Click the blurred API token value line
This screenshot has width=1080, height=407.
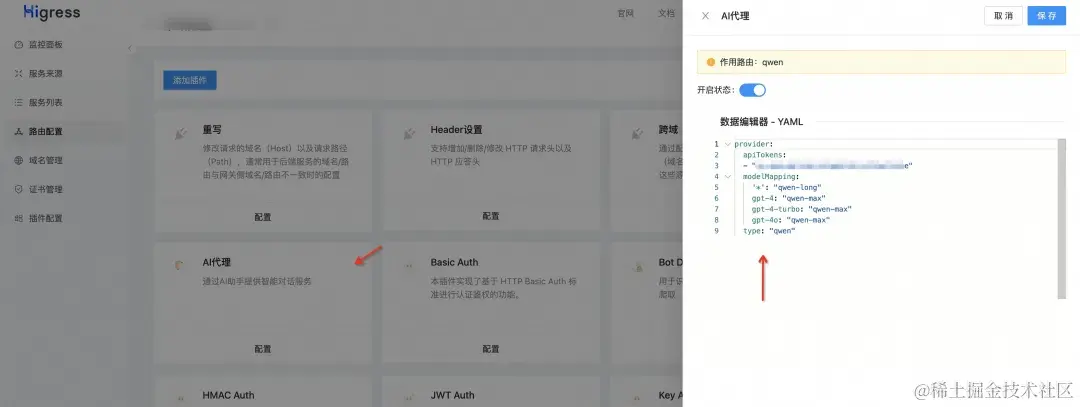827,166
